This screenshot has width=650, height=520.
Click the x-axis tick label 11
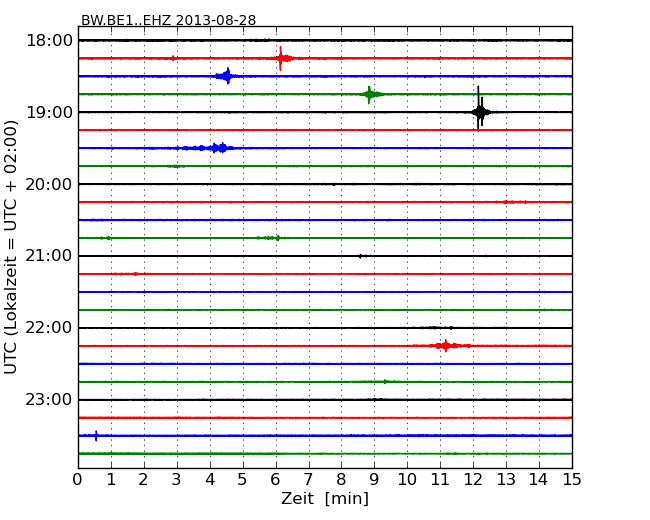click(x=440, y=480)
